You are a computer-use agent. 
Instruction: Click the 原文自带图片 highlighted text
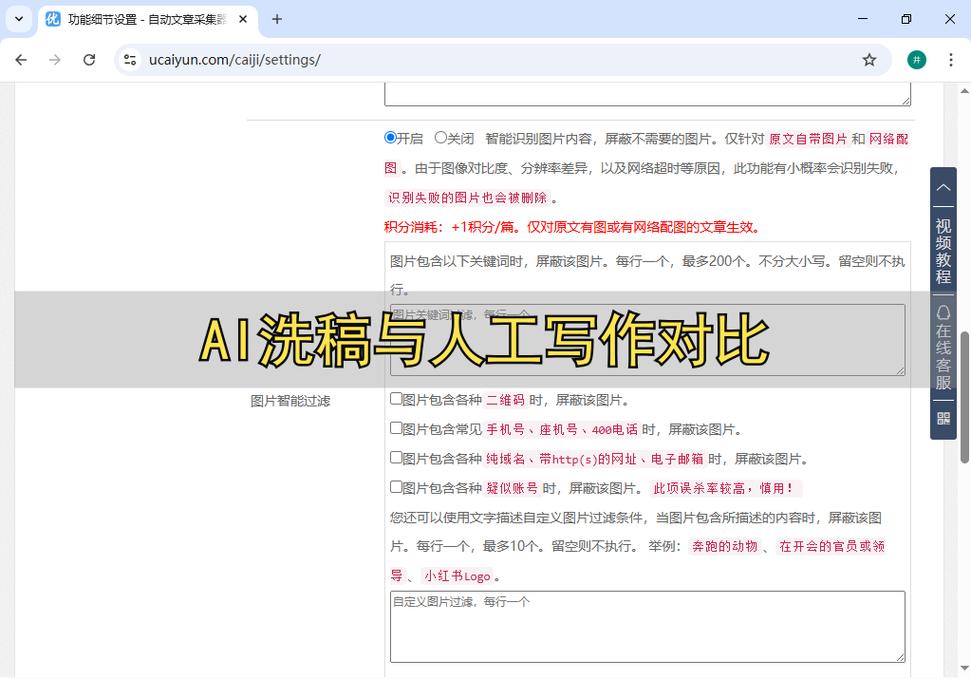tap(808, 139)
